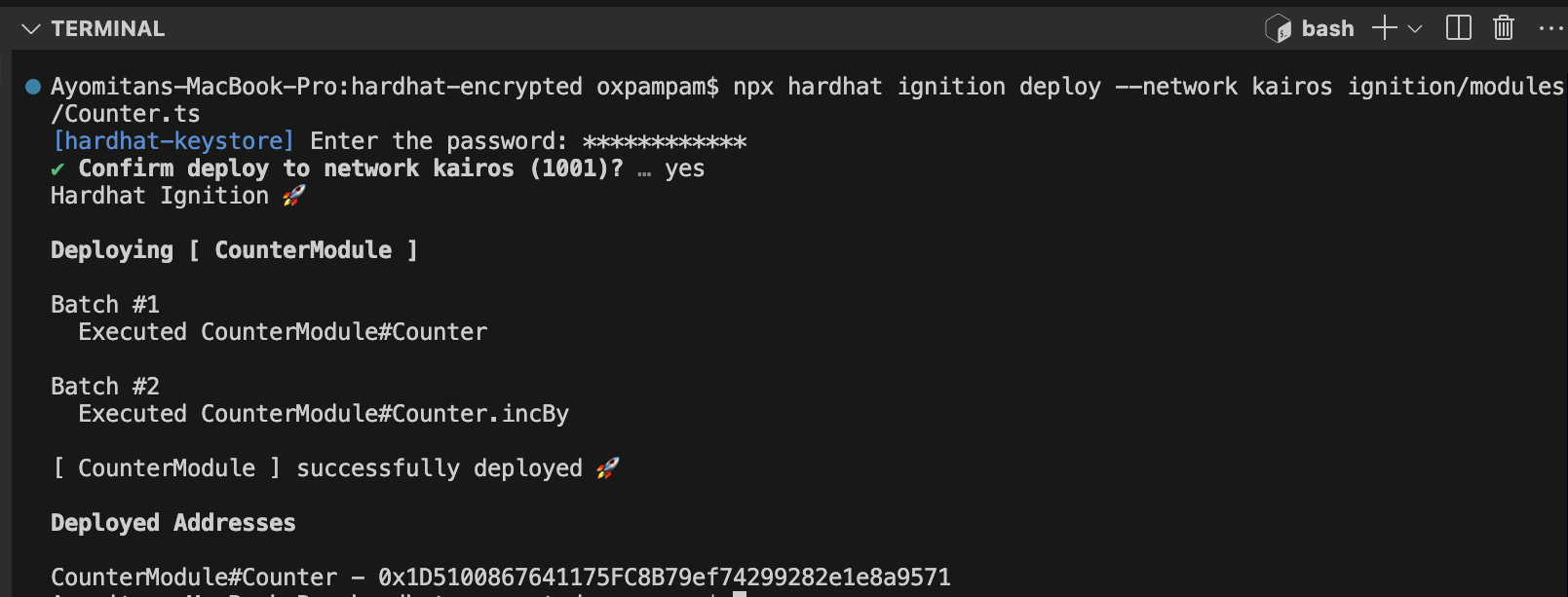Image resolution: width=1568 pixels, height=597 pixels.
Task: Click the Executed CounterModule#Counter.incBy line
Action: click(324, 414)
